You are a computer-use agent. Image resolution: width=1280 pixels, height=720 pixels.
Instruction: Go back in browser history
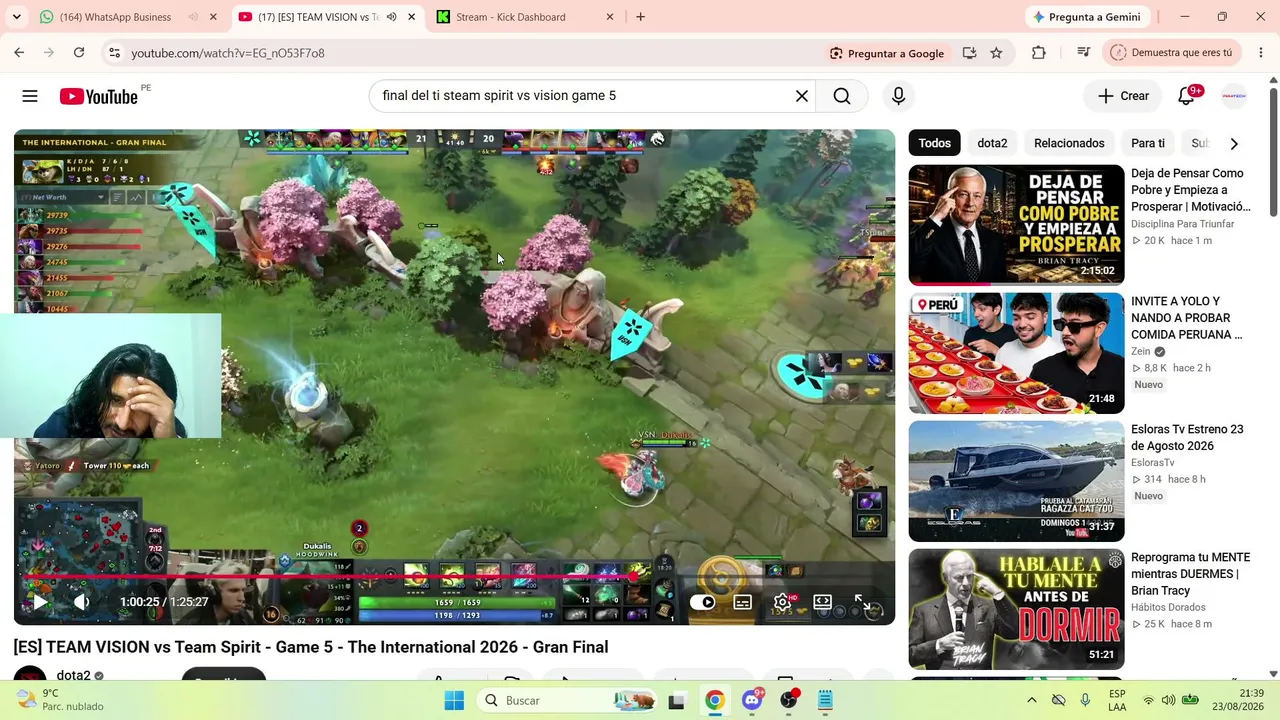point(19,53)
